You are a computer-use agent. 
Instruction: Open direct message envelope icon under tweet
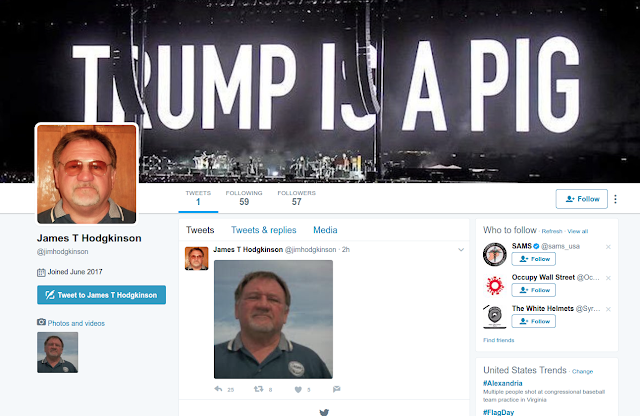[x=336, y=389]
